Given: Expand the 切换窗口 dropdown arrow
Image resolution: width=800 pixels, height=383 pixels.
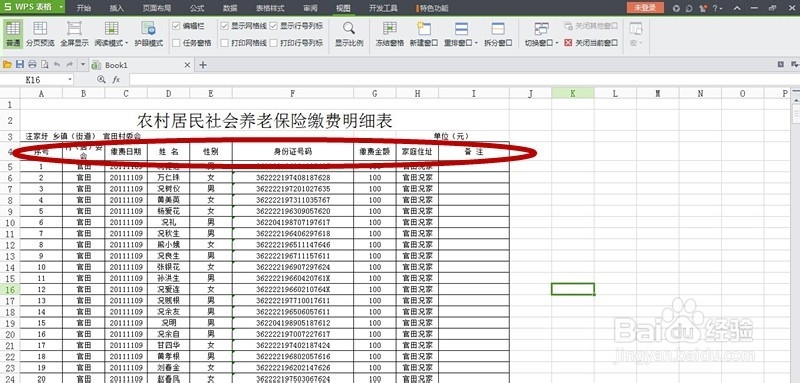Looking at the screenshot, I should [557, 43].
